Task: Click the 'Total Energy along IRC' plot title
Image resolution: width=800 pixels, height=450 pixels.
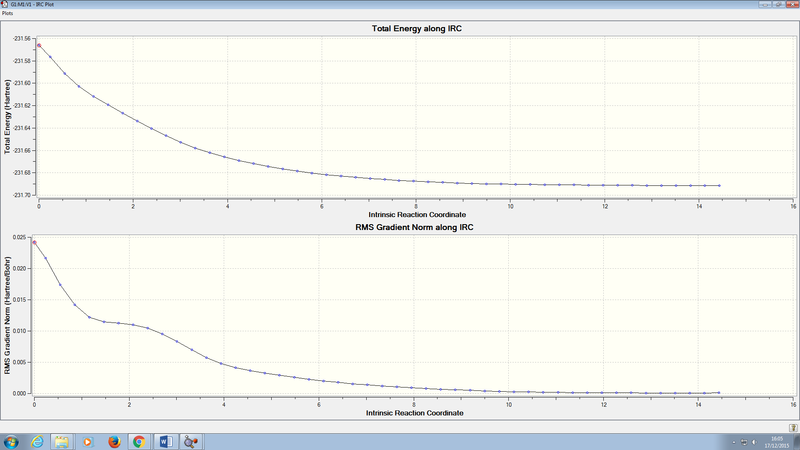Action: point(416,29)
